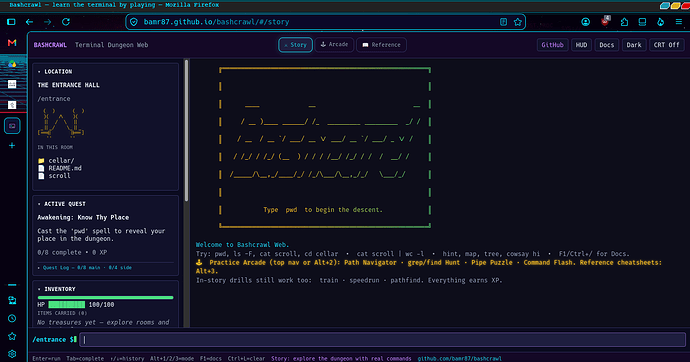Collapse the INVENTORY panel header
Screen dimensions: 690x362
pyautogui.click(x=56, y=289)
